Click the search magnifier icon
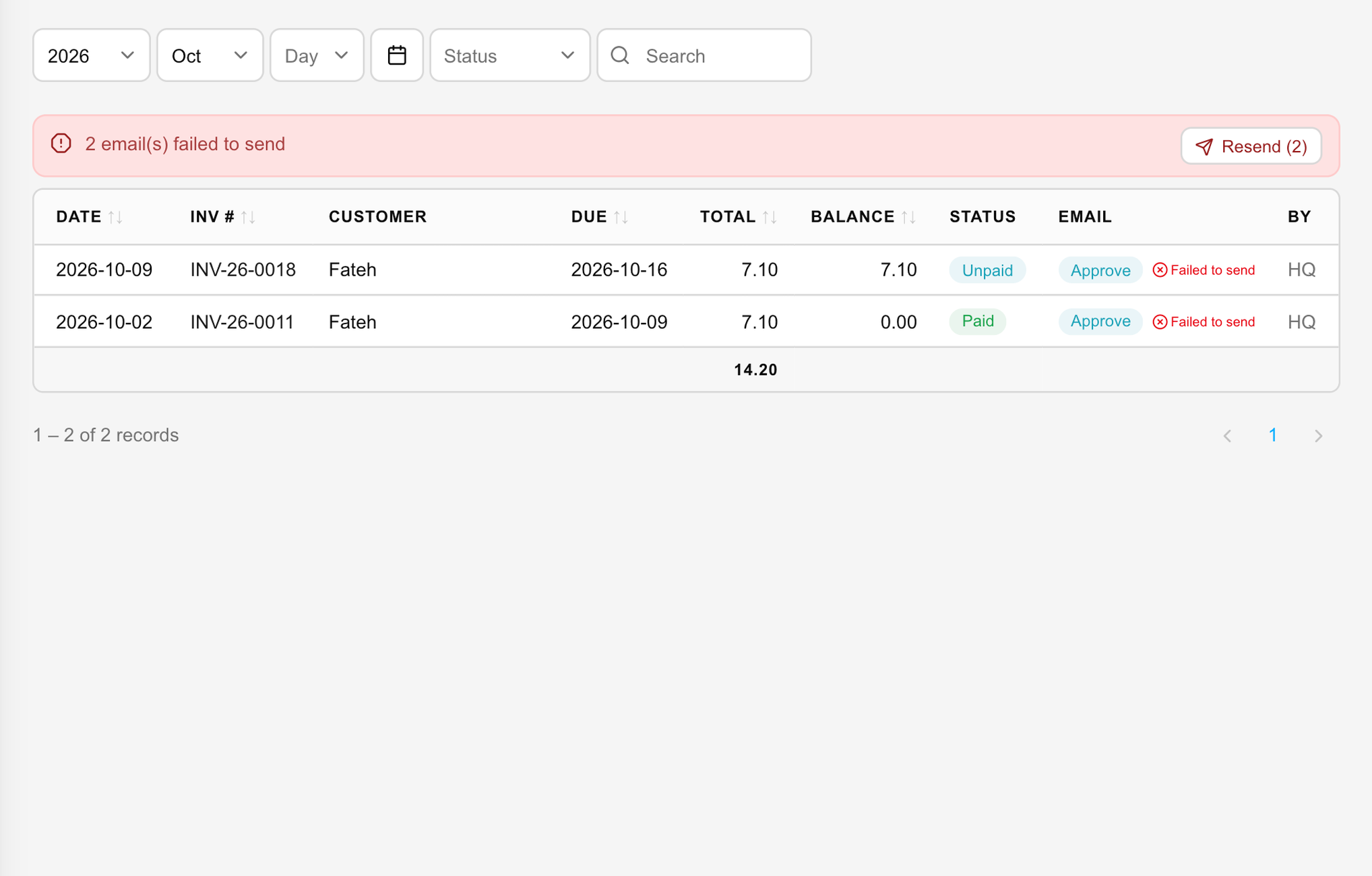The image size is (1372, 876). coord(620,55)
